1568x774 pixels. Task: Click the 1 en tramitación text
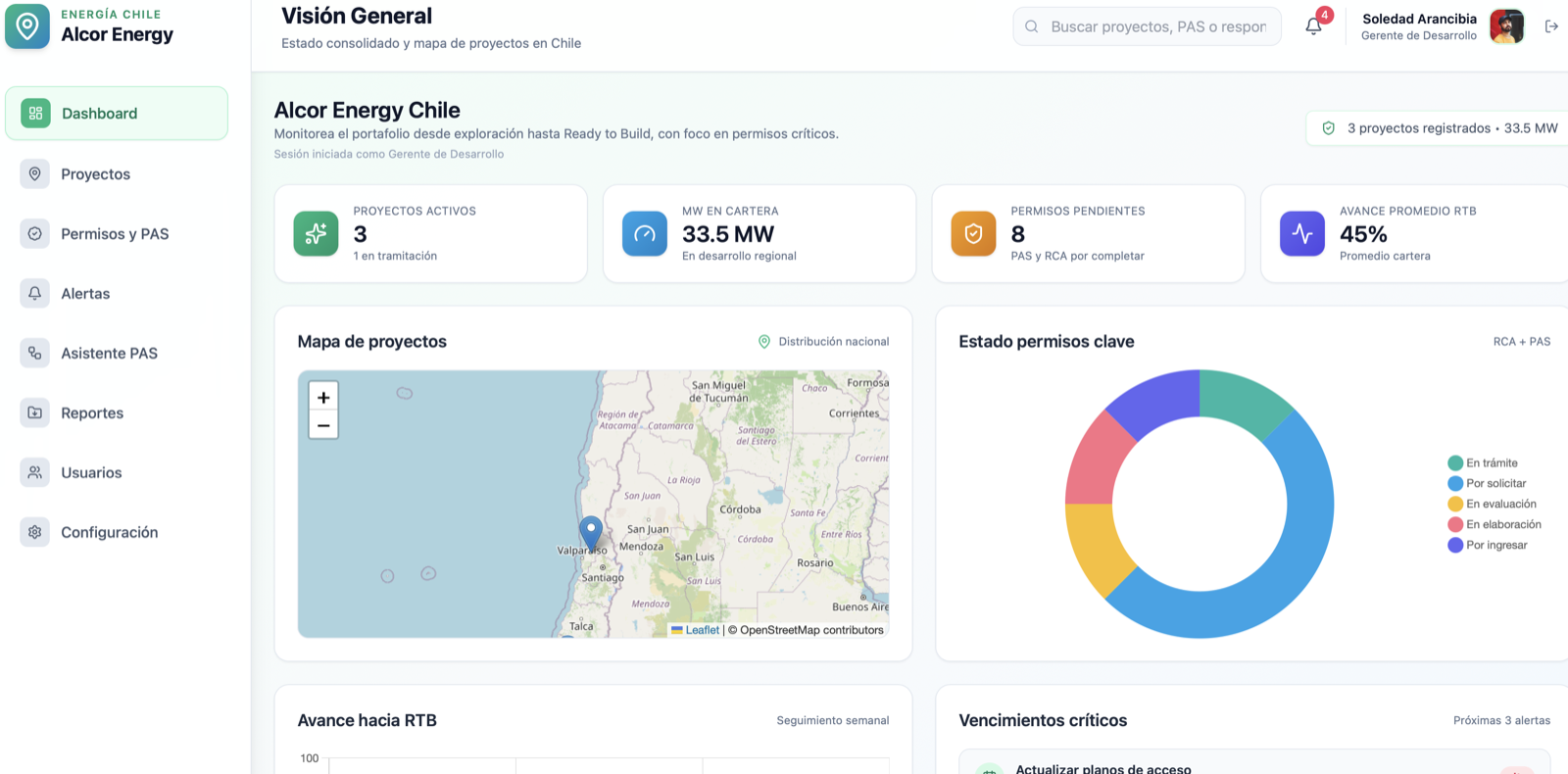coord(395,257)
